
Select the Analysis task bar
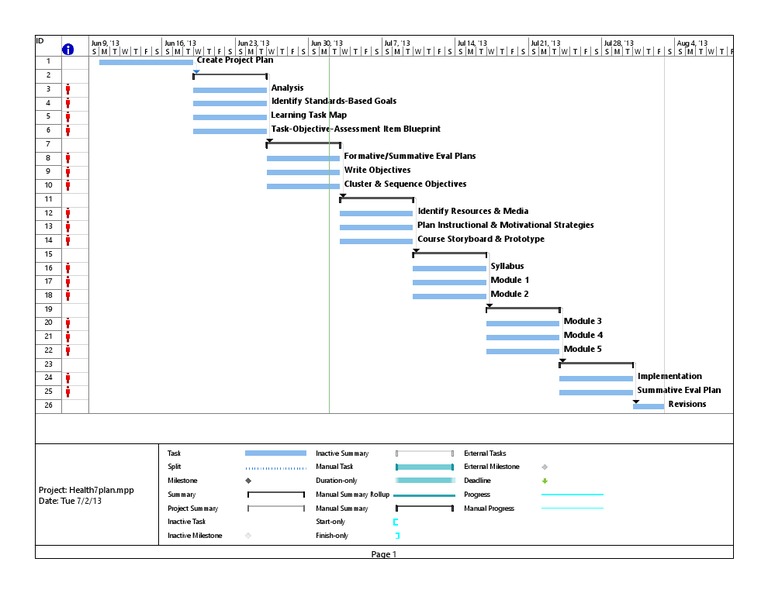click(x=230, y=90)
